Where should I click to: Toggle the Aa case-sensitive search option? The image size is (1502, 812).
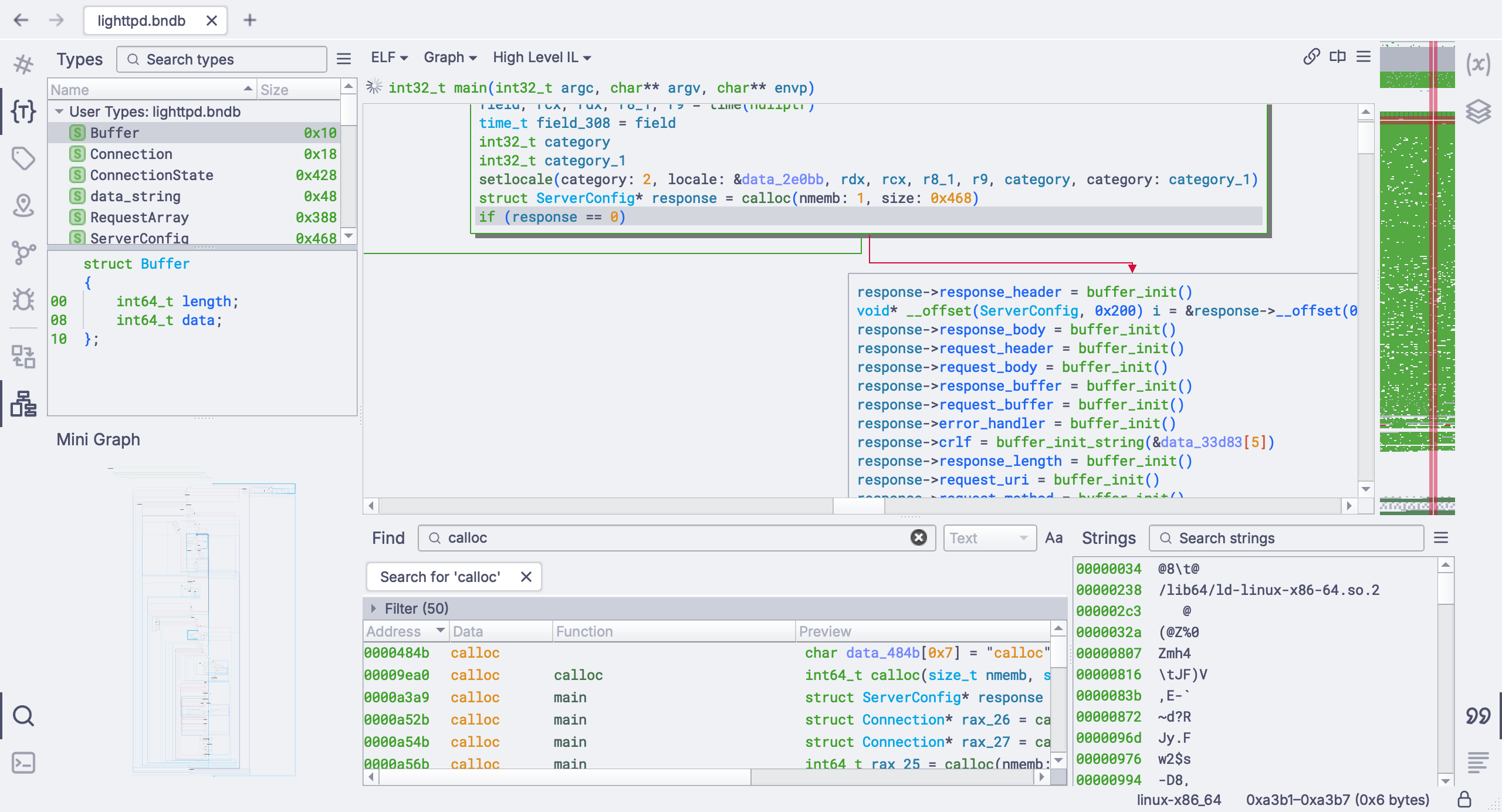click(x=1053, y=538)
